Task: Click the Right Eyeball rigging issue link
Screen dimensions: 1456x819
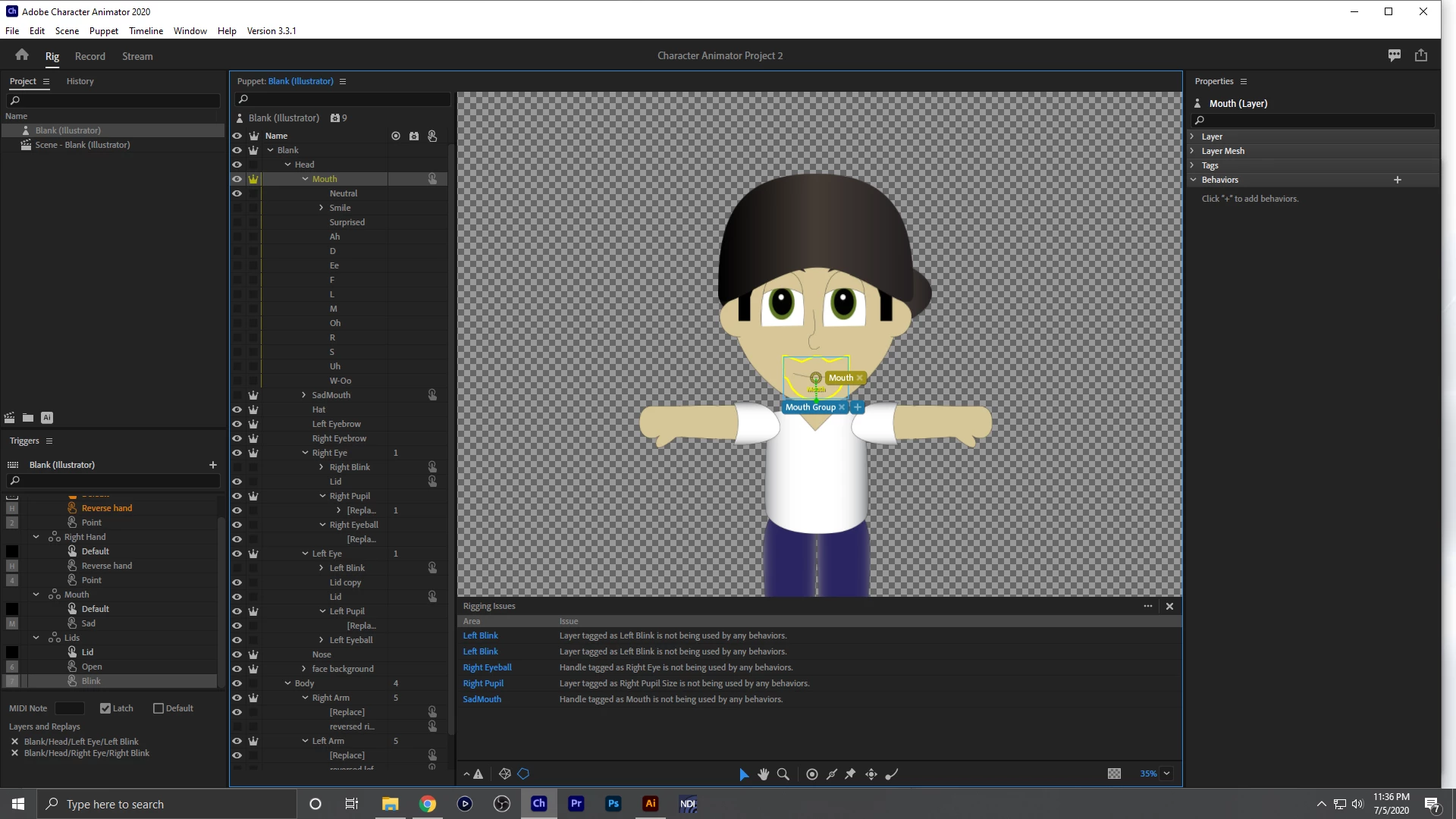Action: tap(487, 667)
